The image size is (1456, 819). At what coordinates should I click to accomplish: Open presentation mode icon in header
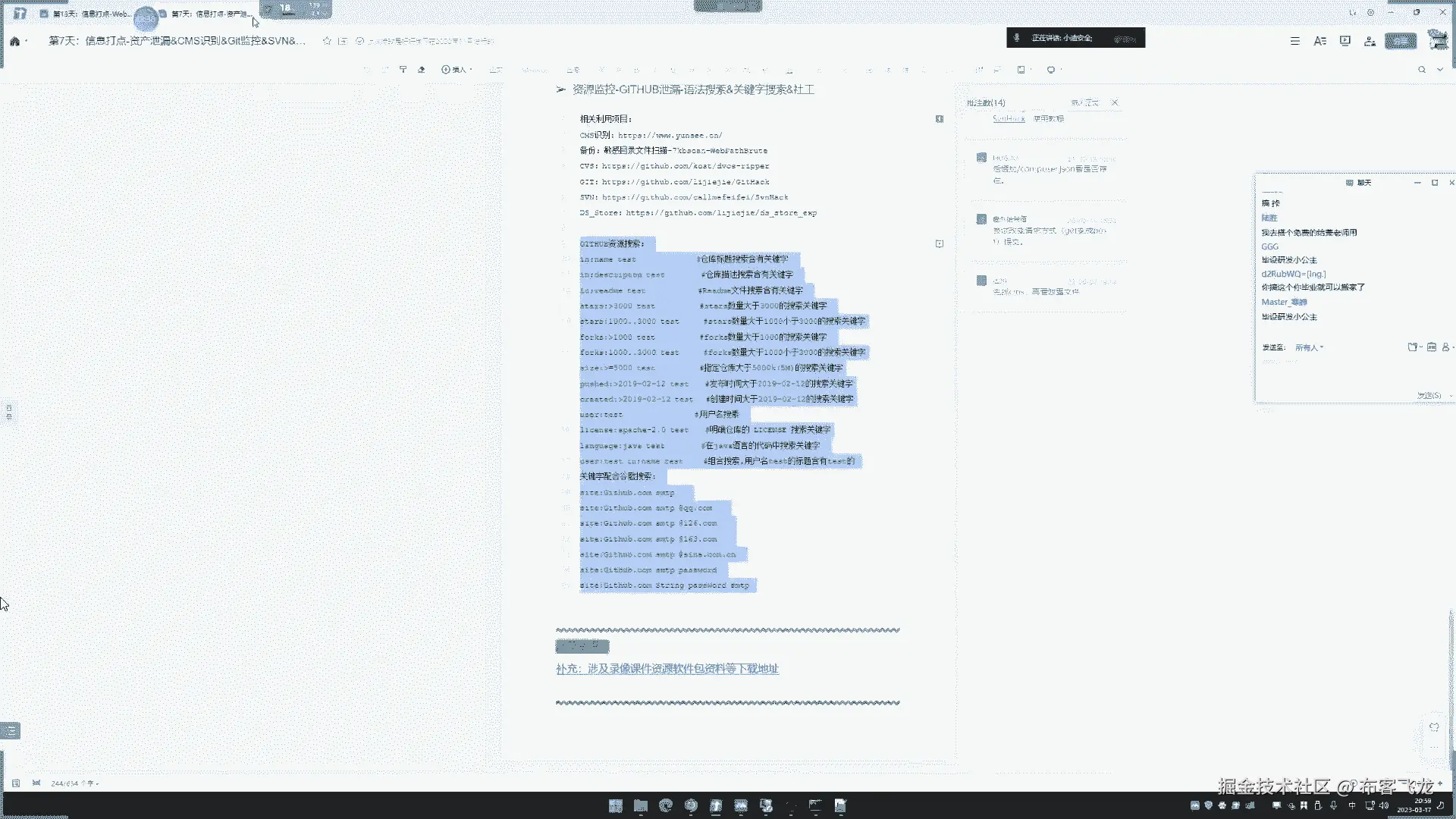1345,41
